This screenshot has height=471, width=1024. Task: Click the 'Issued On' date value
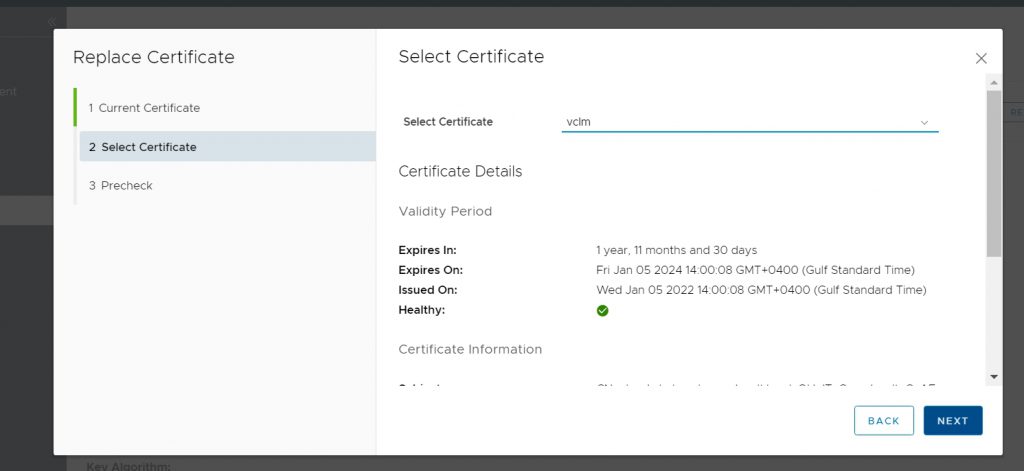tap(761, 290)
